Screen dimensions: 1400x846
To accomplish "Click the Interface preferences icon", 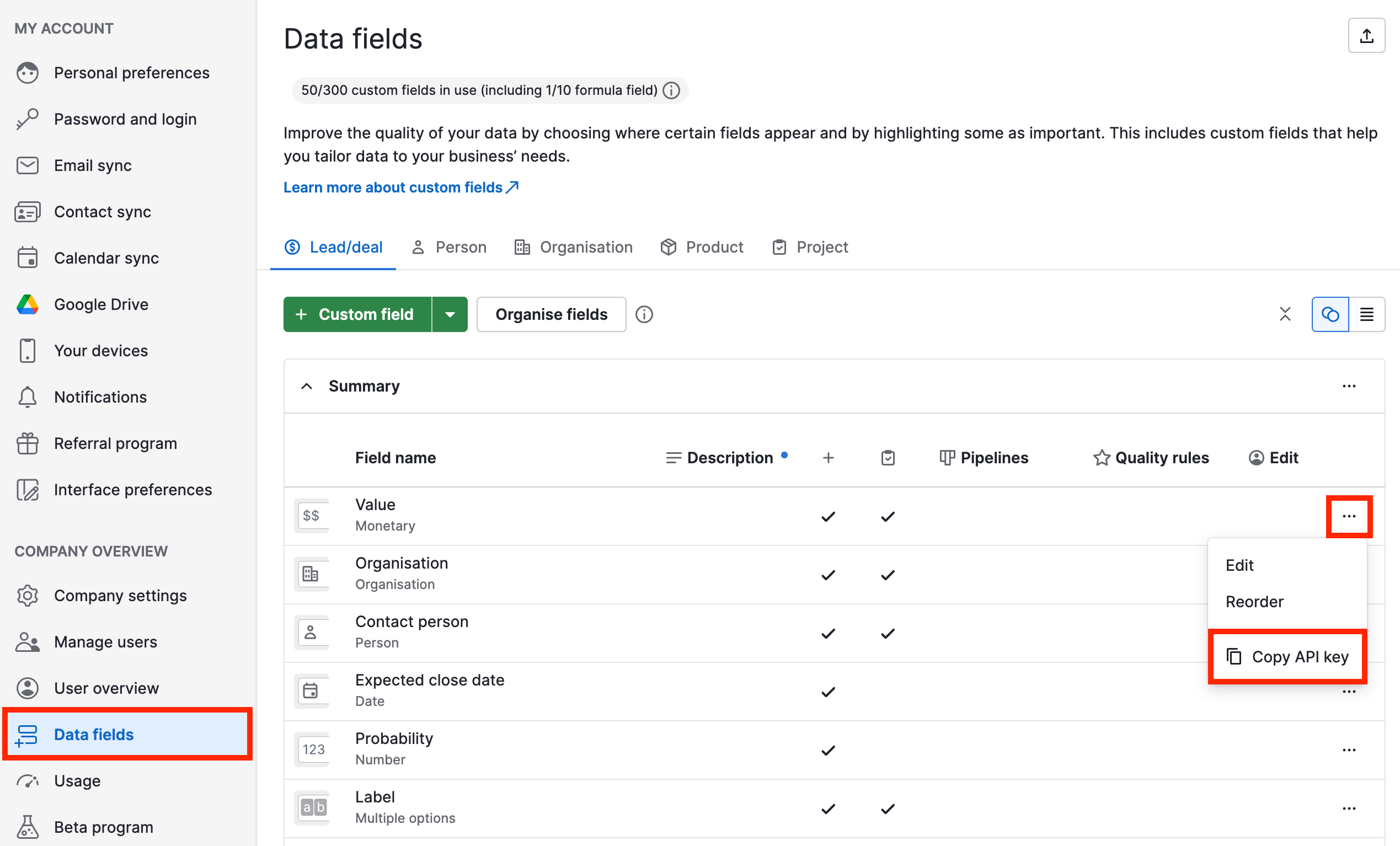I will [x=27, y=490].
